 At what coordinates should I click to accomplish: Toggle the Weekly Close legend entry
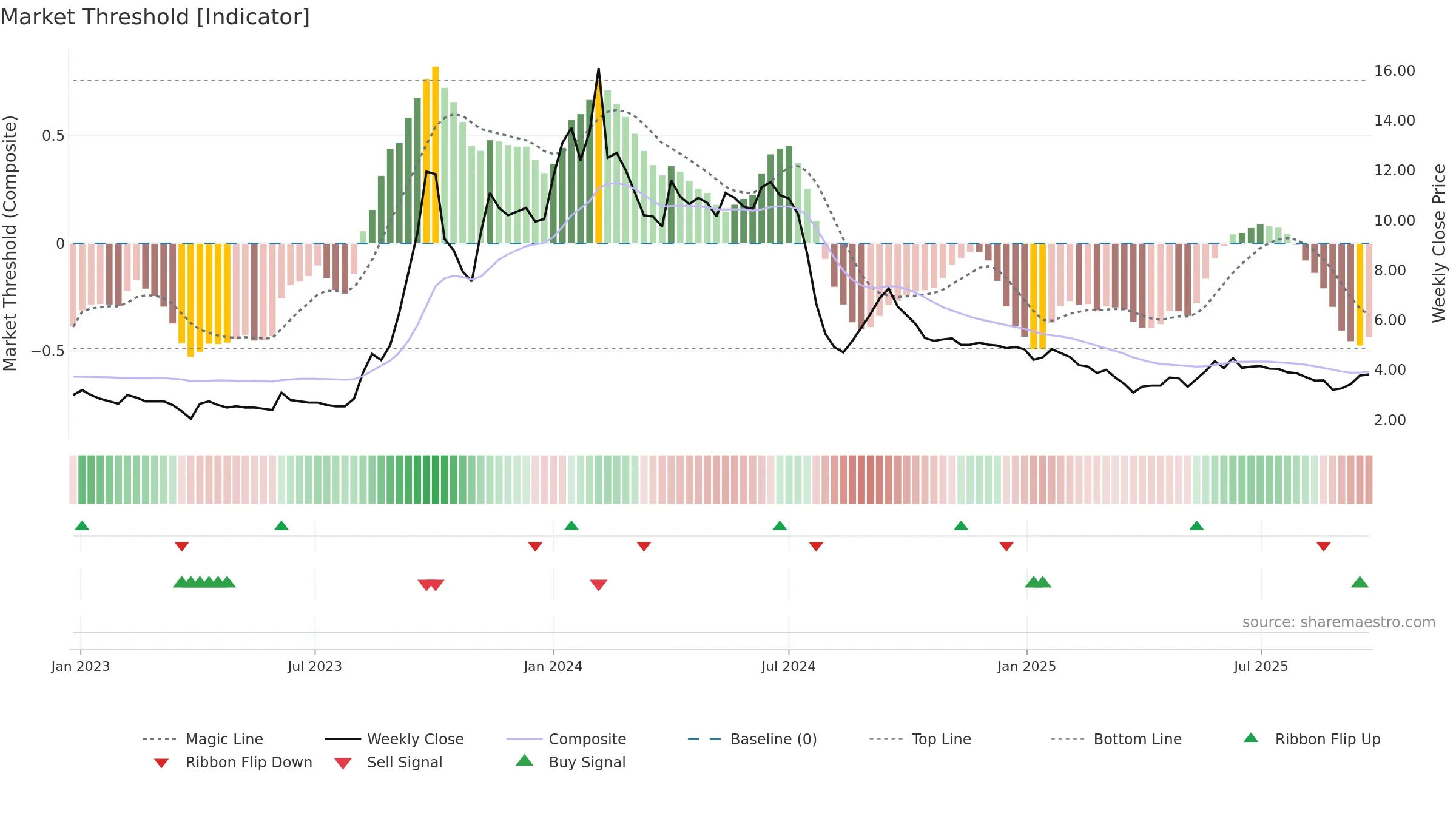(394, 739)
